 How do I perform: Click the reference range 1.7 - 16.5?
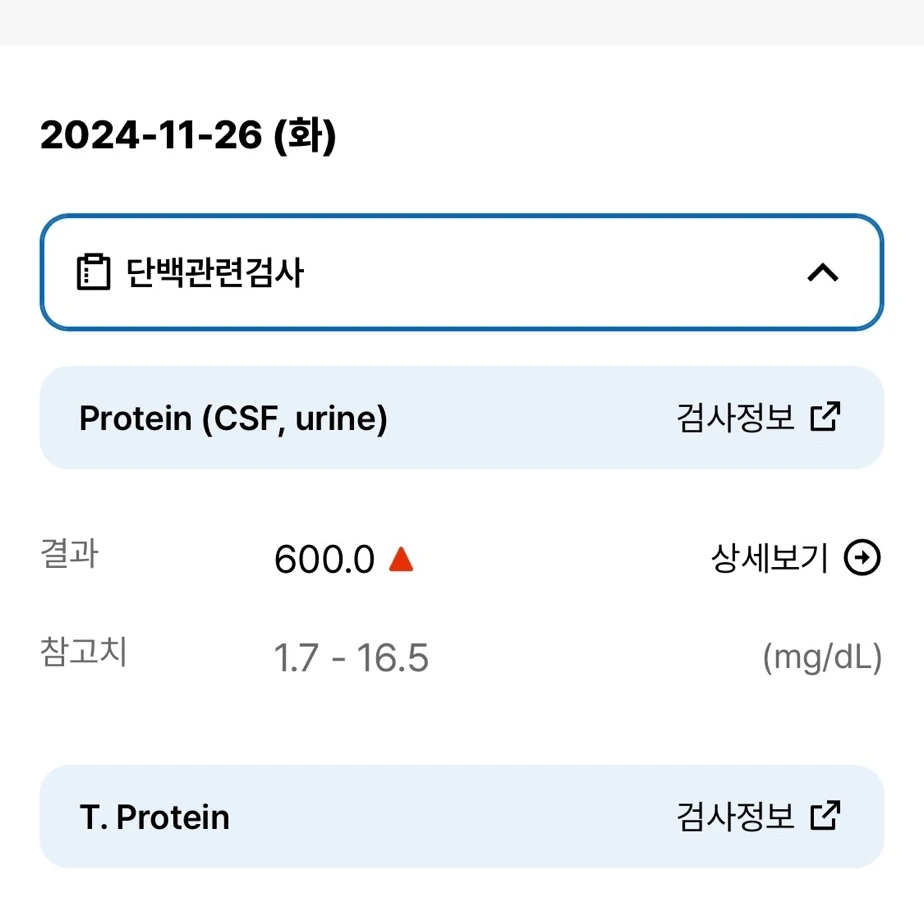351,658
